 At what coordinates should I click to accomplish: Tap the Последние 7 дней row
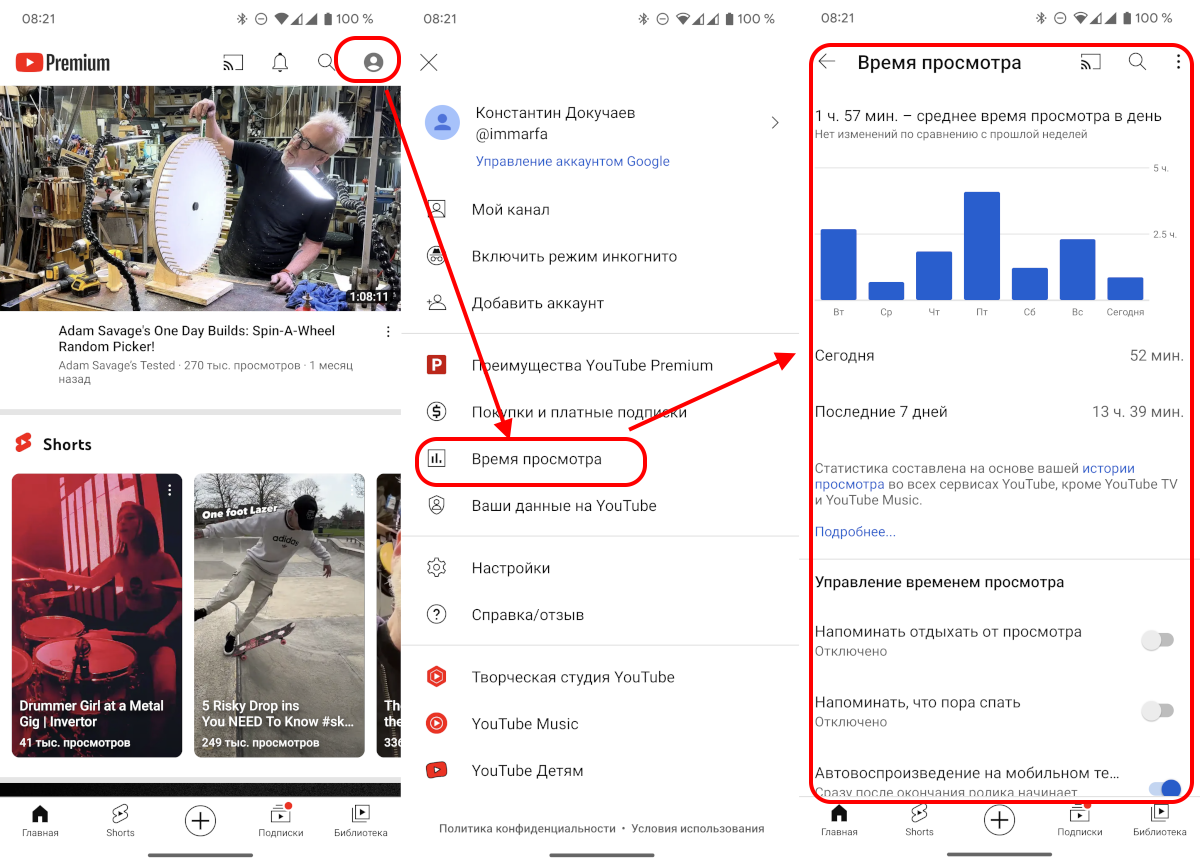[999, 412]
